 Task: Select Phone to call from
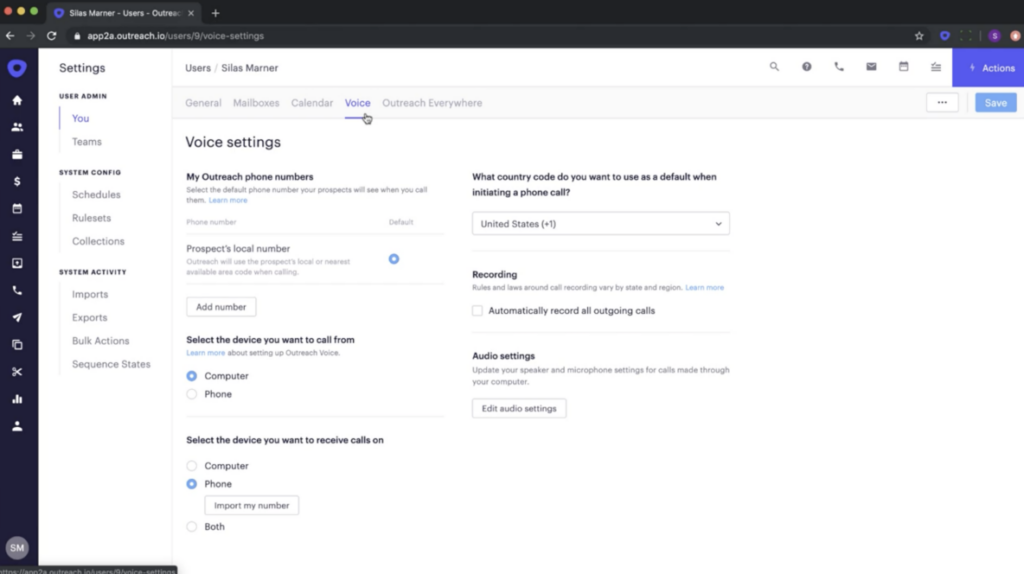191,394
